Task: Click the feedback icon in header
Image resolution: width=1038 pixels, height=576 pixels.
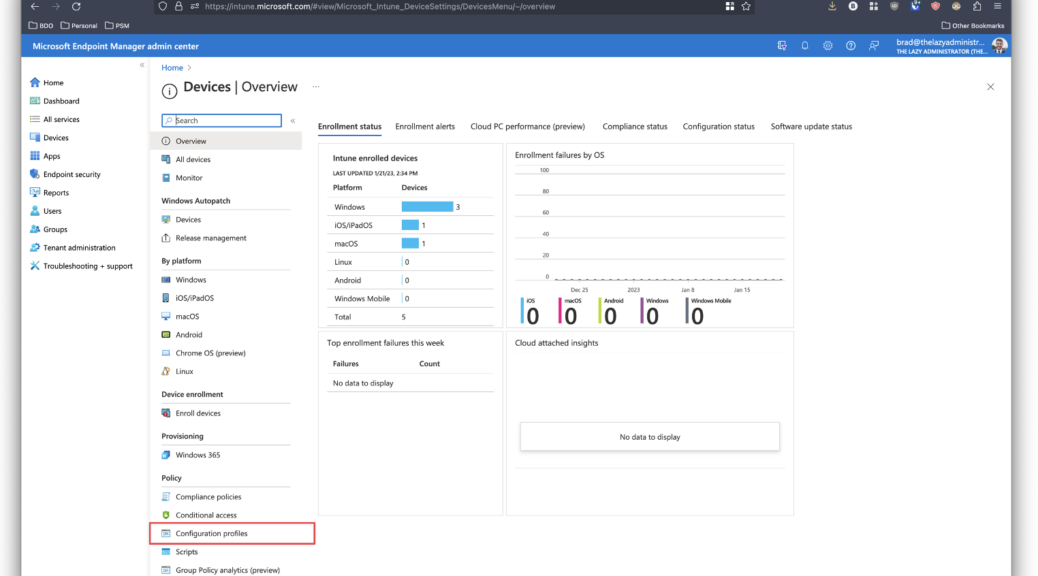Action: (x=874, y=46)
